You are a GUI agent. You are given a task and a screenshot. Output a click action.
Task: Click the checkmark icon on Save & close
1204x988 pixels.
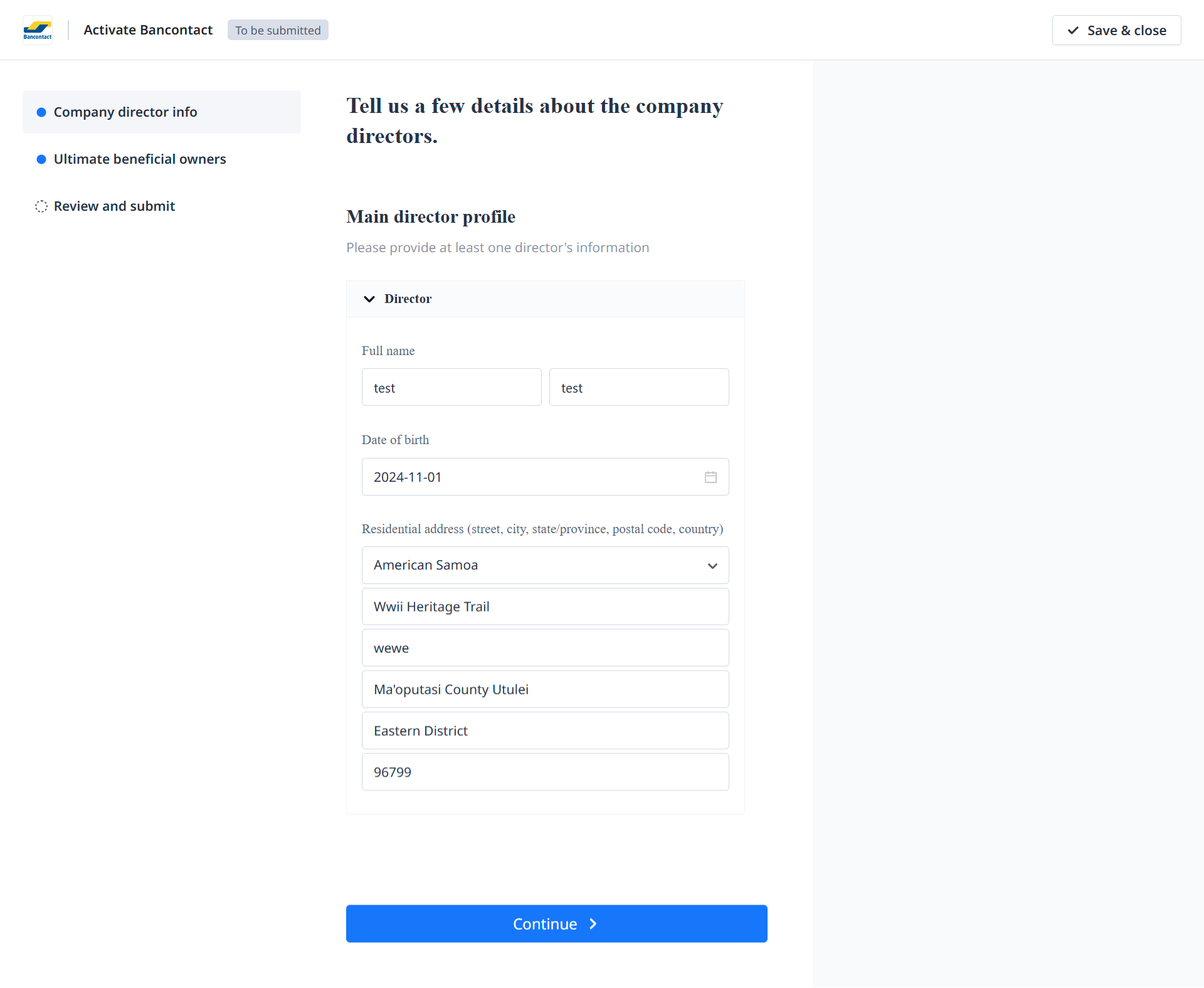(1073, 30)
